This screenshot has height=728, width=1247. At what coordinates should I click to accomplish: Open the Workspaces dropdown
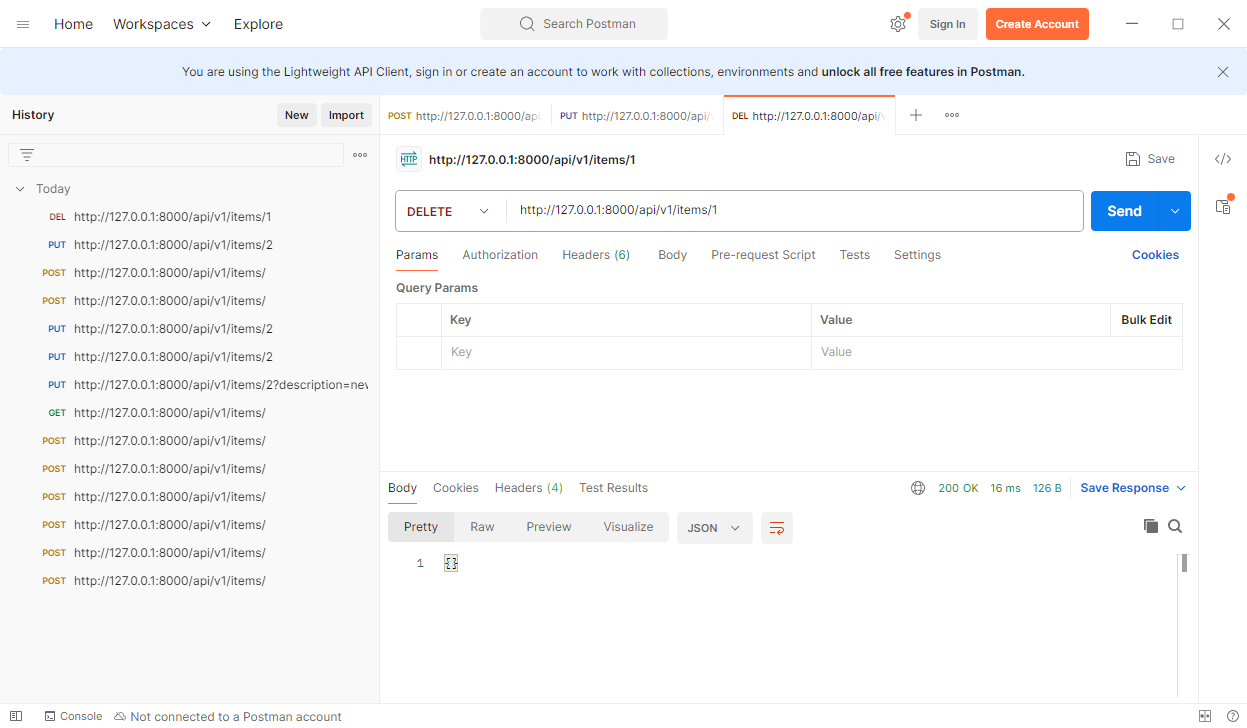162,24
